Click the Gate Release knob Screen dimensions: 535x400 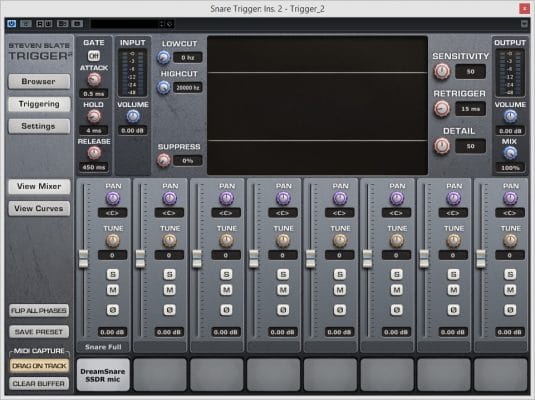coord(94,153)
